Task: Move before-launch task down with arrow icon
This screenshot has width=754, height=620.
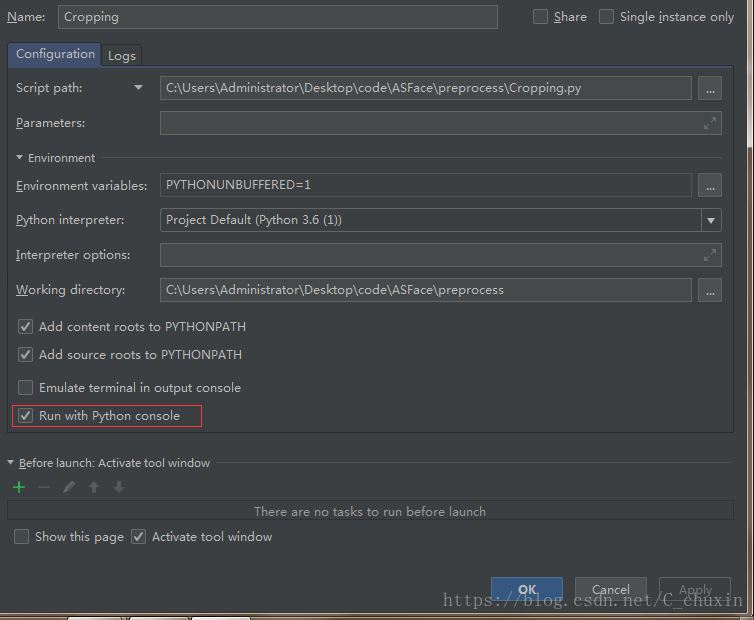Action: 119,487
